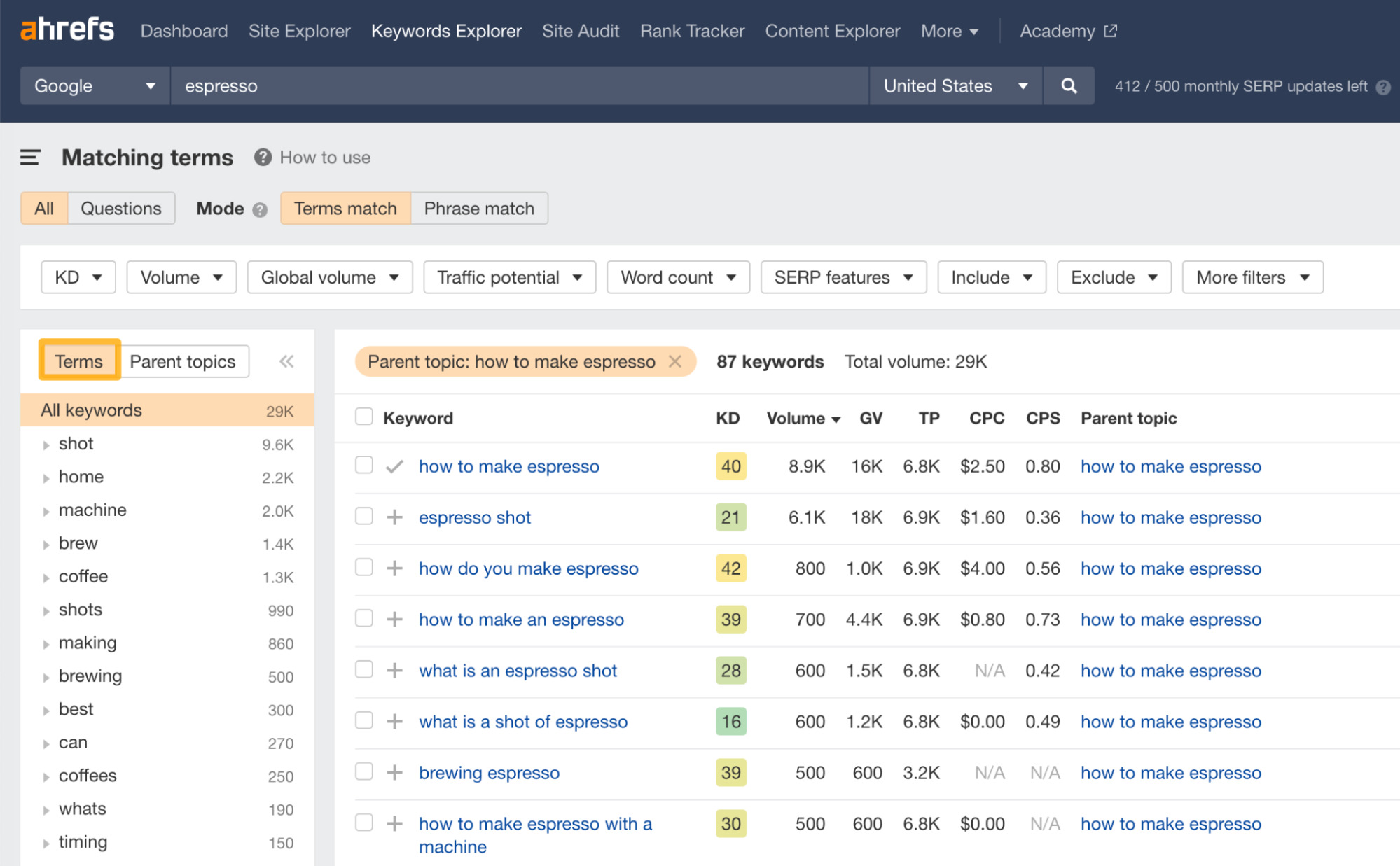Click the search input containing 'espresso'
1400x866 pixels.
tap(518, 85)
